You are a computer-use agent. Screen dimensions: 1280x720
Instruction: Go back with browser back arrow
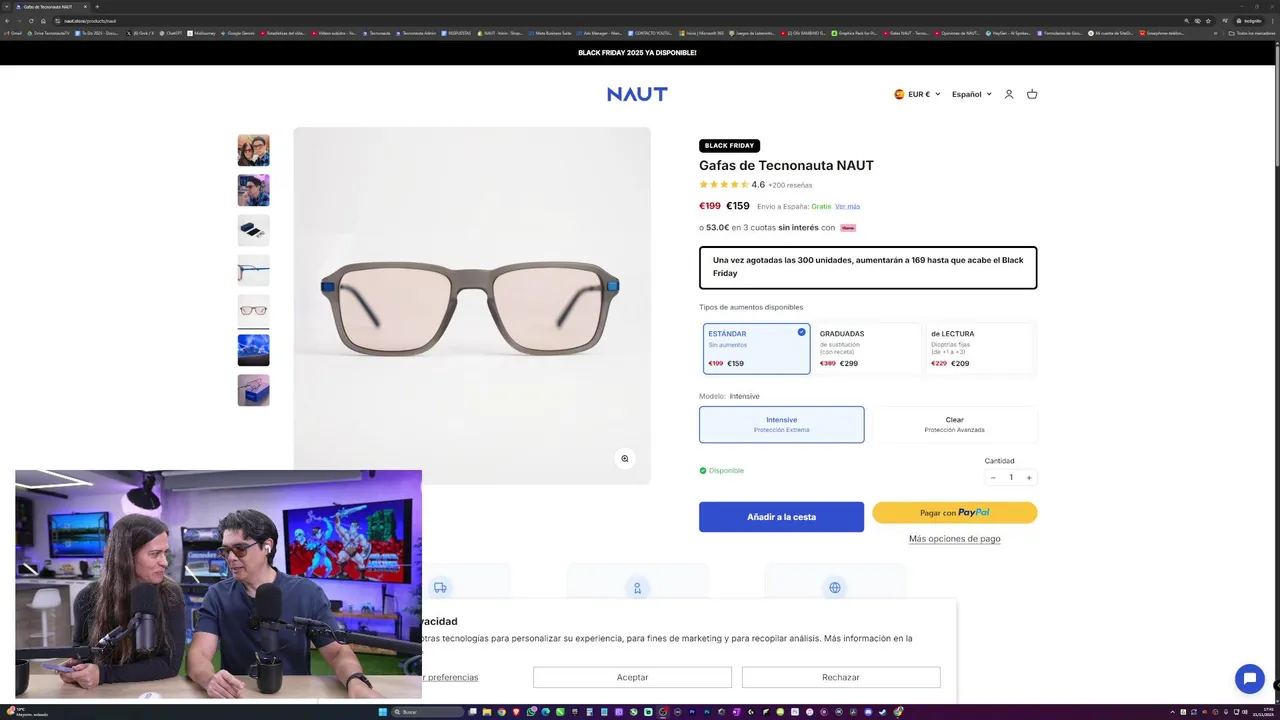click(8, 20)
